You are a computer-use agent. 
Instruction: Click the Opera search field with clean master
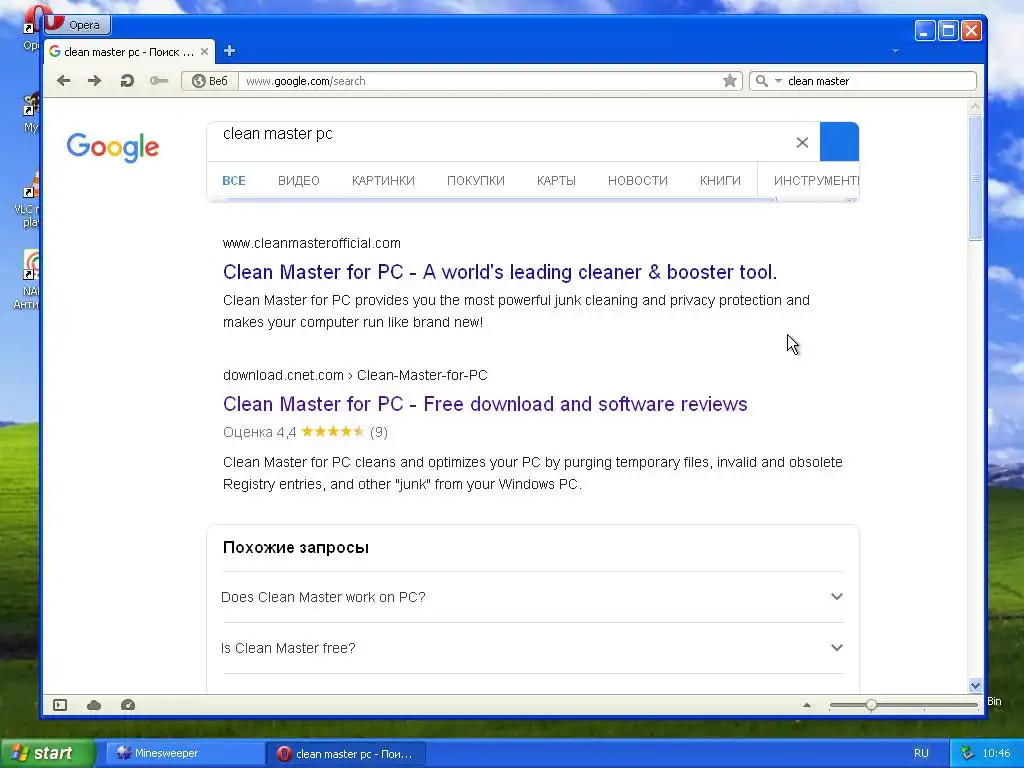878,81
